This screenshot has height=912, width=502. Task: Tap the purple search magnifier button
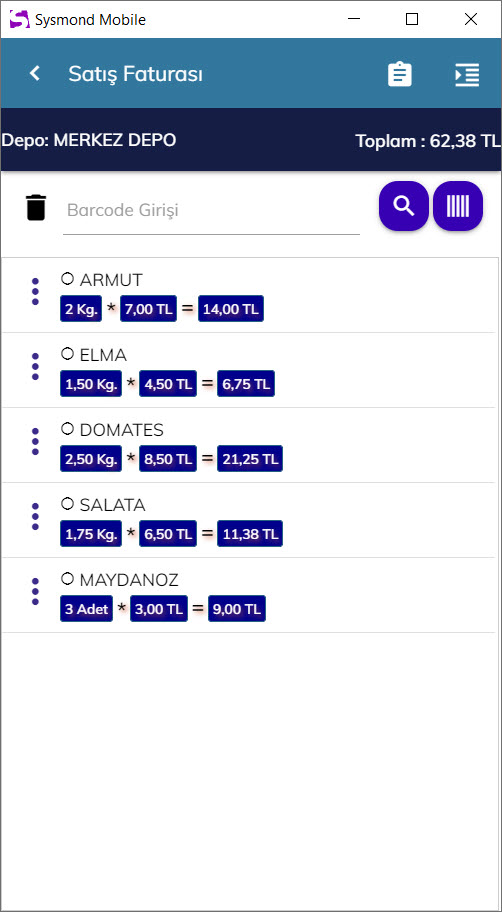[404, 206]
